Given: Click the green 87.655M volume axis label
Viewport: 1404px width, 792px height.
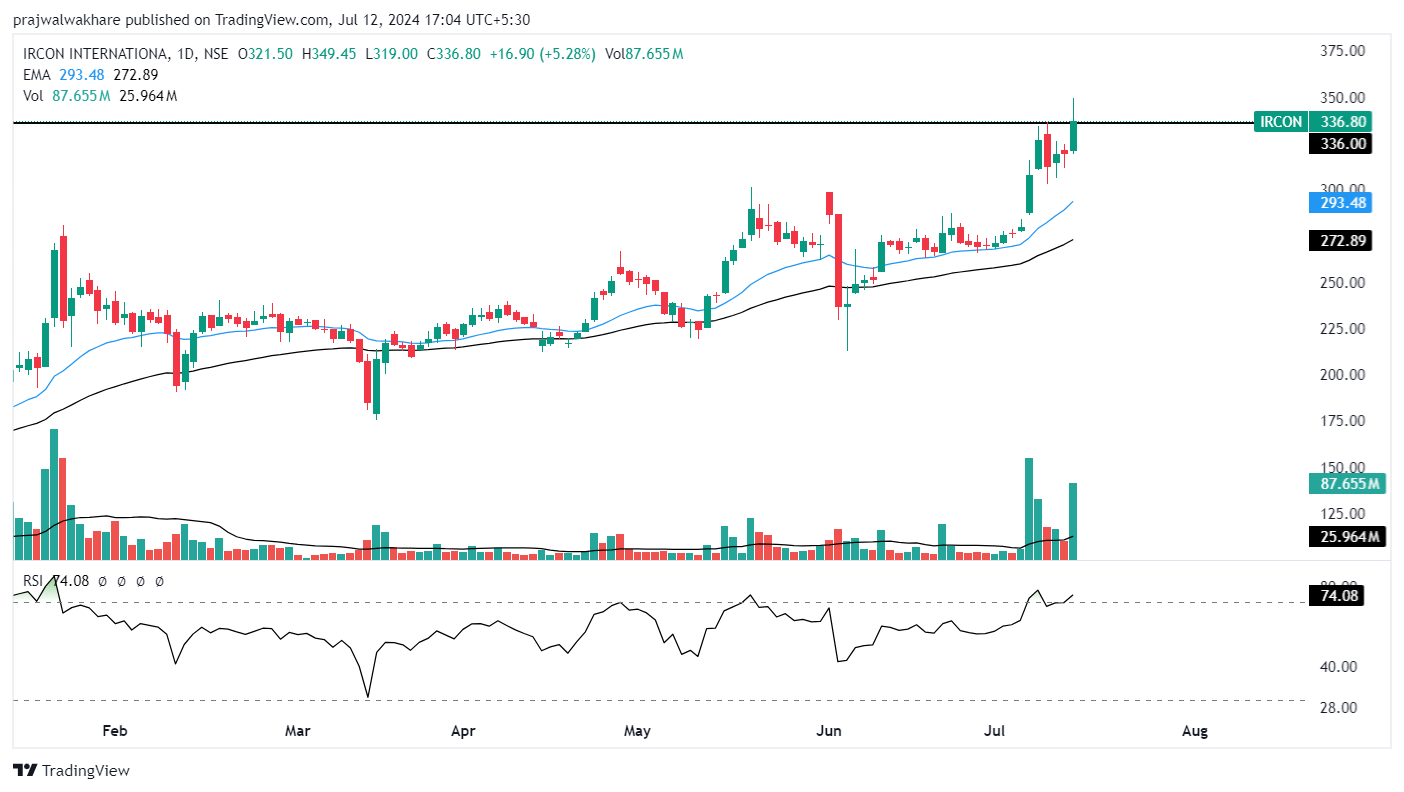Looking at the screenshot, I should coord(1346,484).
